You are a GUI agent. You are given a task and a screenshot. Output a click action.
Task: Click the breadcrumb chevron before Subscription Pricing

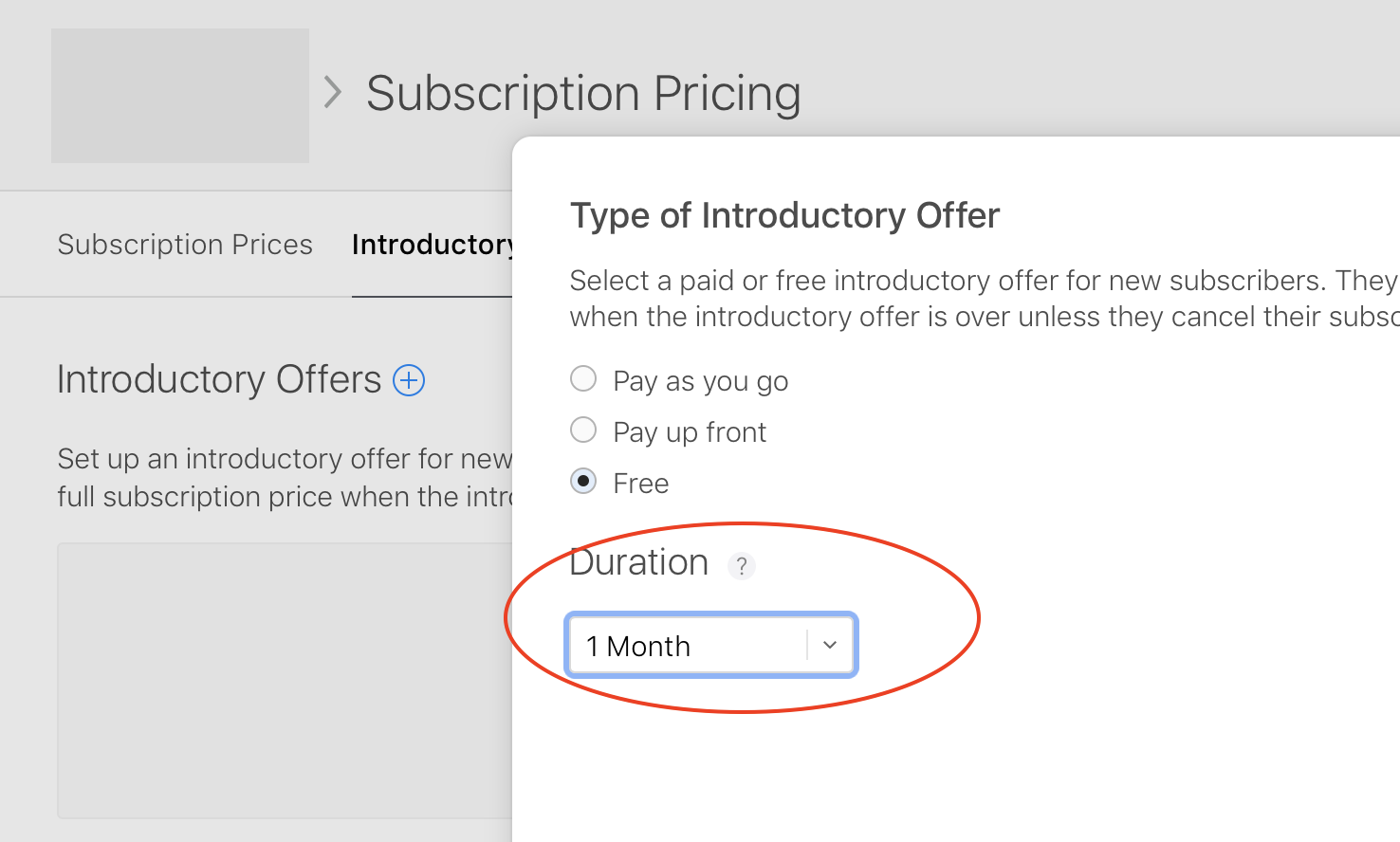tap(332, 93)
